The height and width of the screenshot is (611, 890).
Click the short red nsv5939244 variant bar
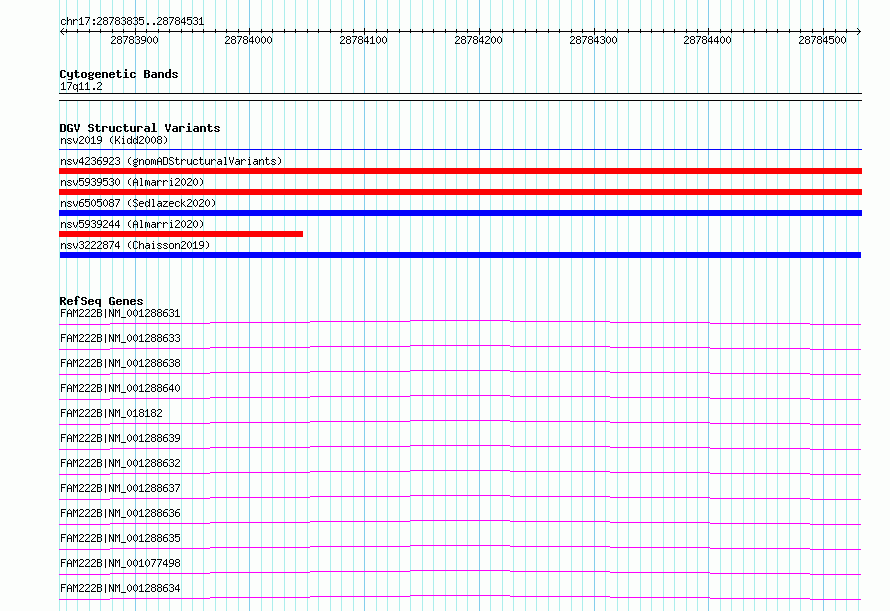[x=181, y=234]
